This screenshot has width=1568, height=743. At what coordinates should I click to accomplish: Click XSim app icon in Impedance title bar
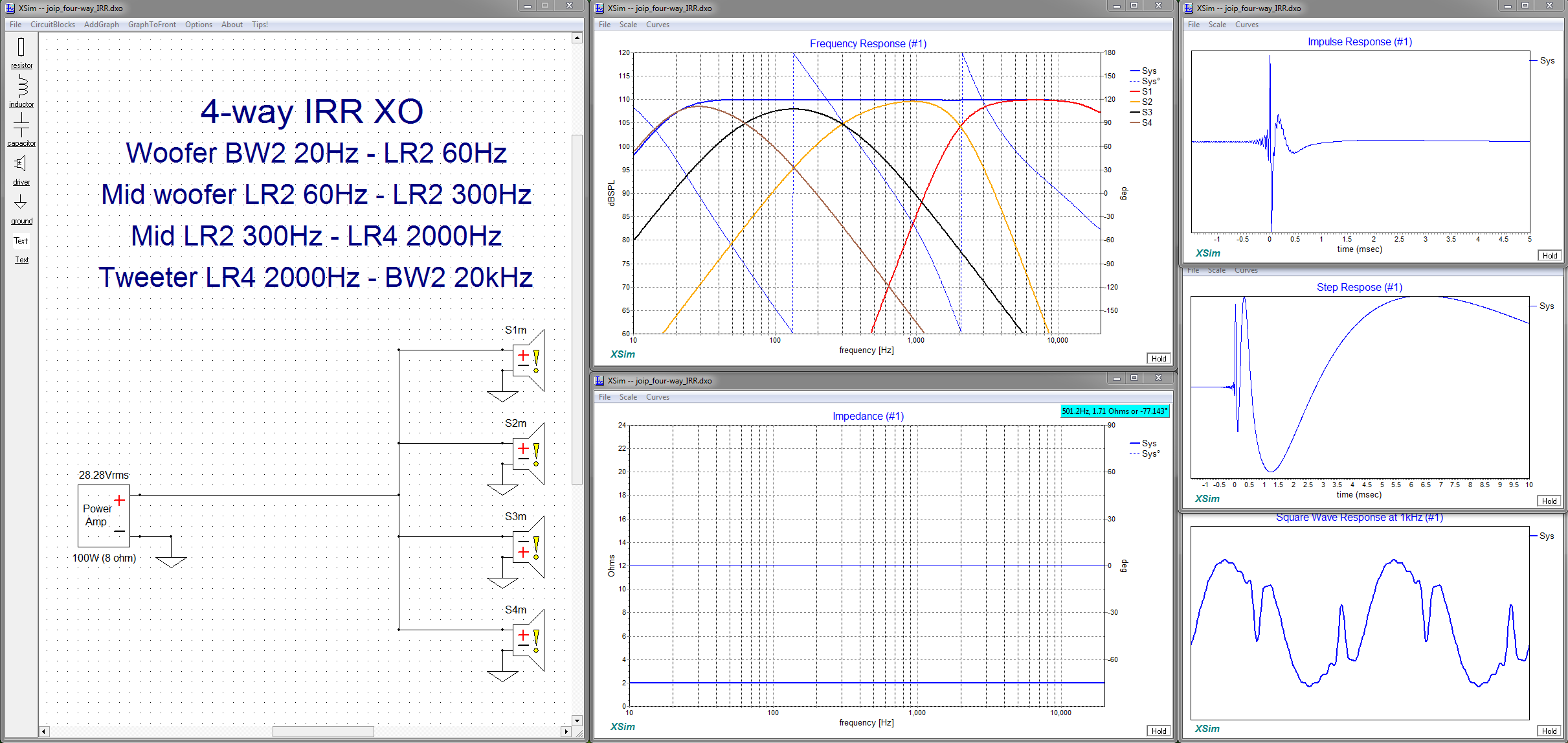pyautogui.click(x=599, y=380)
